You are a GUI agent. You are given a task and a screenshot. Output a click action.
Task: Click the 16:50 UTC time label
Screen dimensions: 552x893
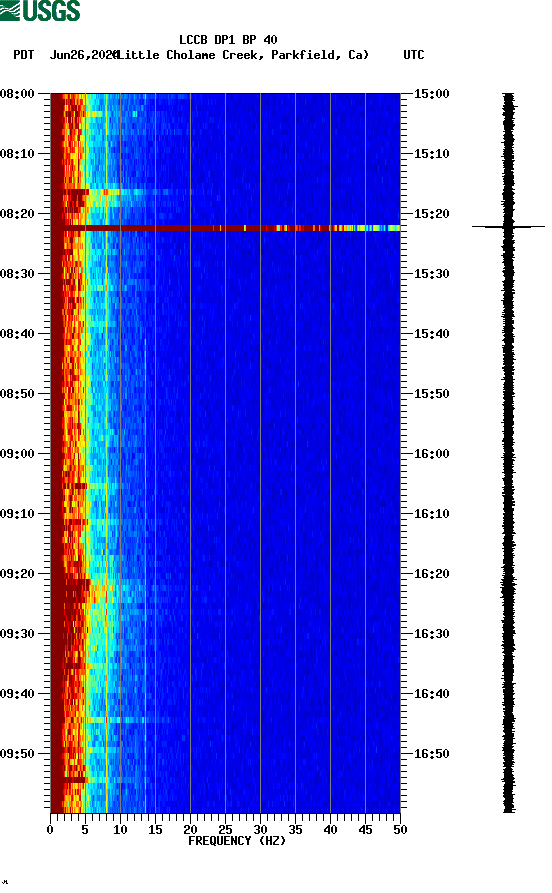(431, 753)
